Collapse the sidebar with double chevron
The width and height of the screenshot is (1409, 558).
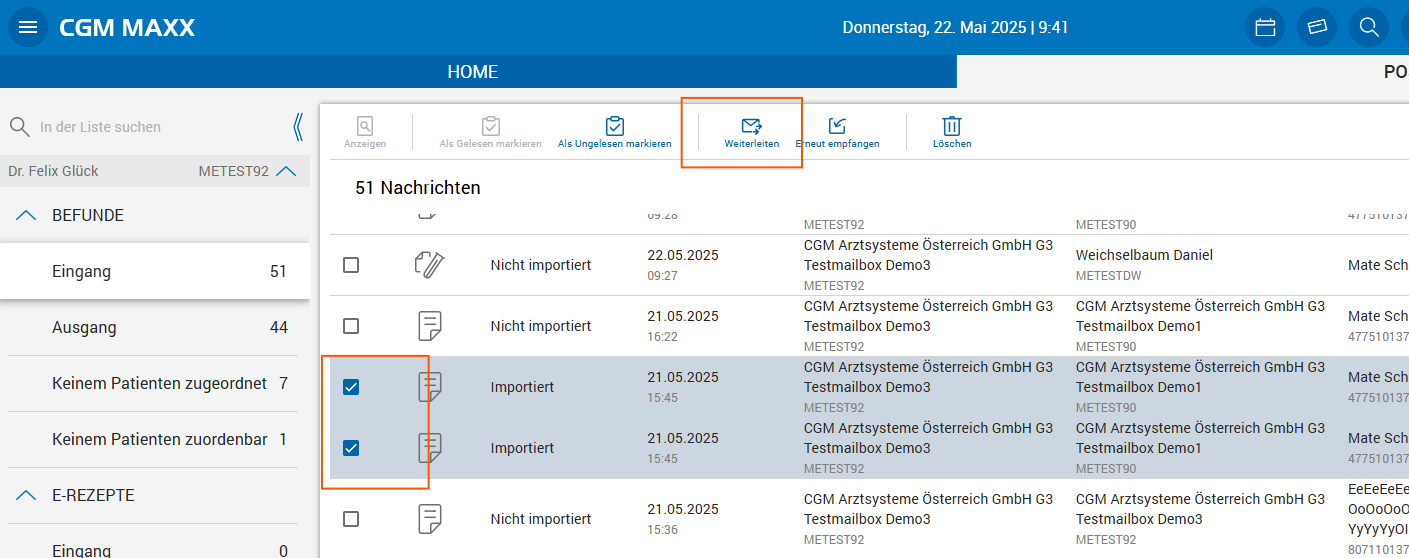pos(297,127)
